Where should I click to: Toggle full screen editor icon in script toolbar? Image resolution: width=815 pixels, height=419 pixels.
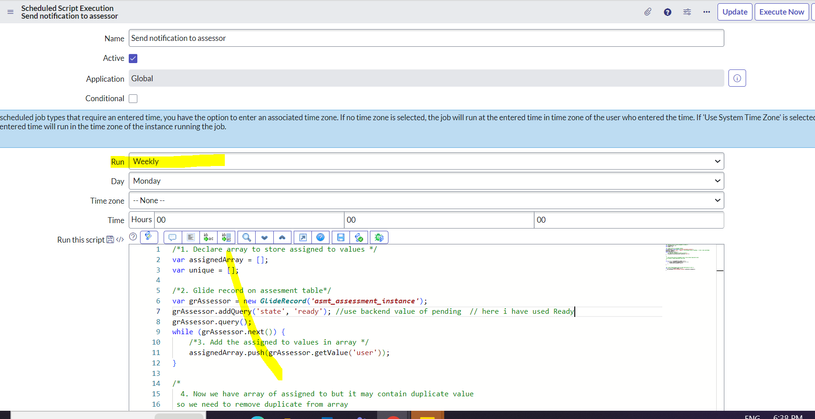[x=303, y=237]
